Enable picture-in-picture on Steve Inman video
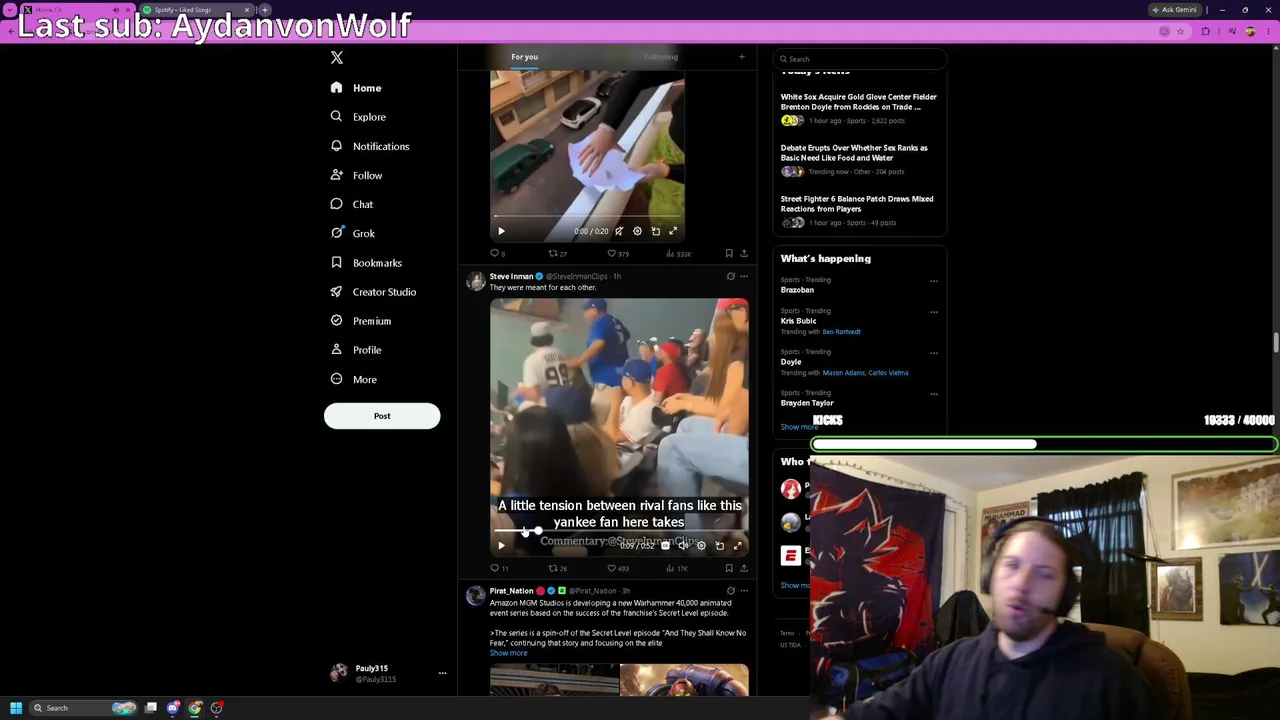The height and width of the screenshot is (720, 1280). click(719, 546)
